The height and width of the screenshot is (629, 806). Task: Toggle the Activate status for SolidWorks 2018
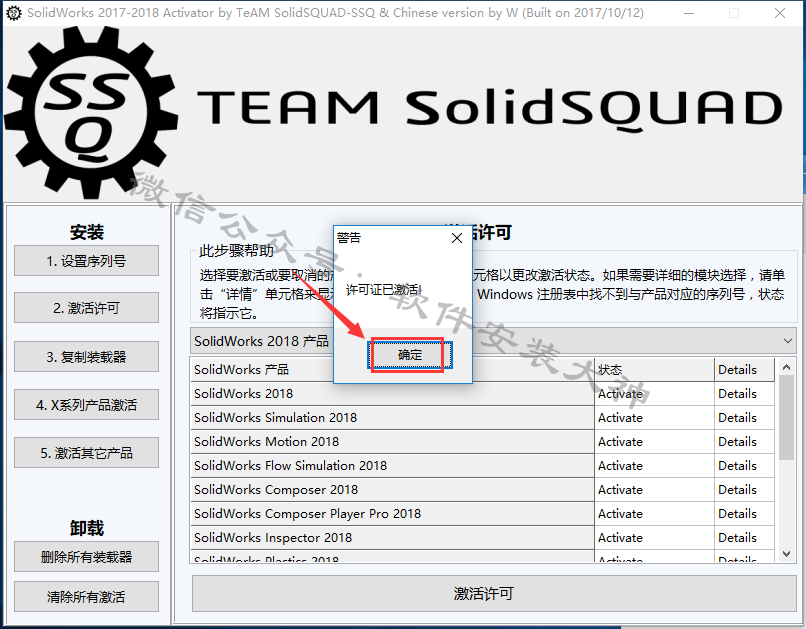coord(654,394)
